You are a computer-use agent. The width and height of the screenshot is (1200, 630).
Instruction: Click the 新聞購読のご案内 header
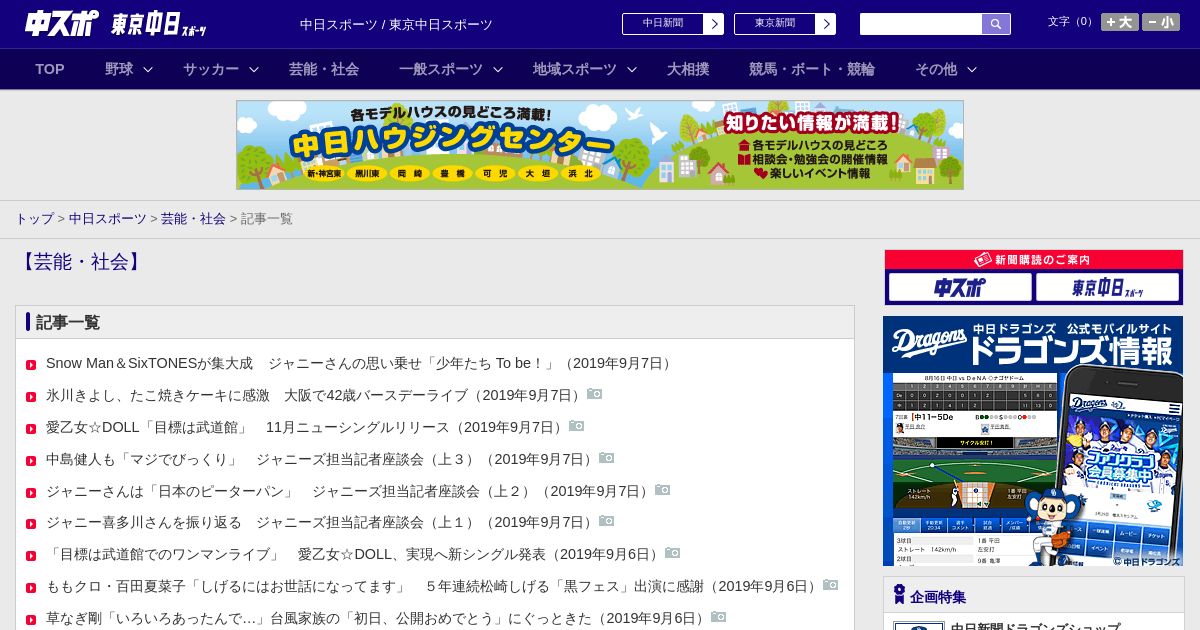tap(1034, 260)
